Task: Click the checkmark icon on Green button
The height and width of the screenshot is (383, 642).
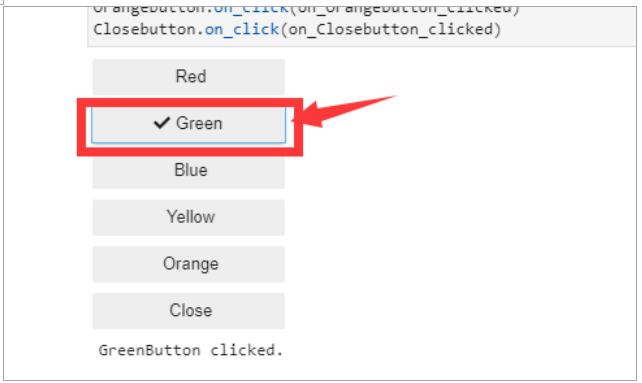Action: [162, 122]
